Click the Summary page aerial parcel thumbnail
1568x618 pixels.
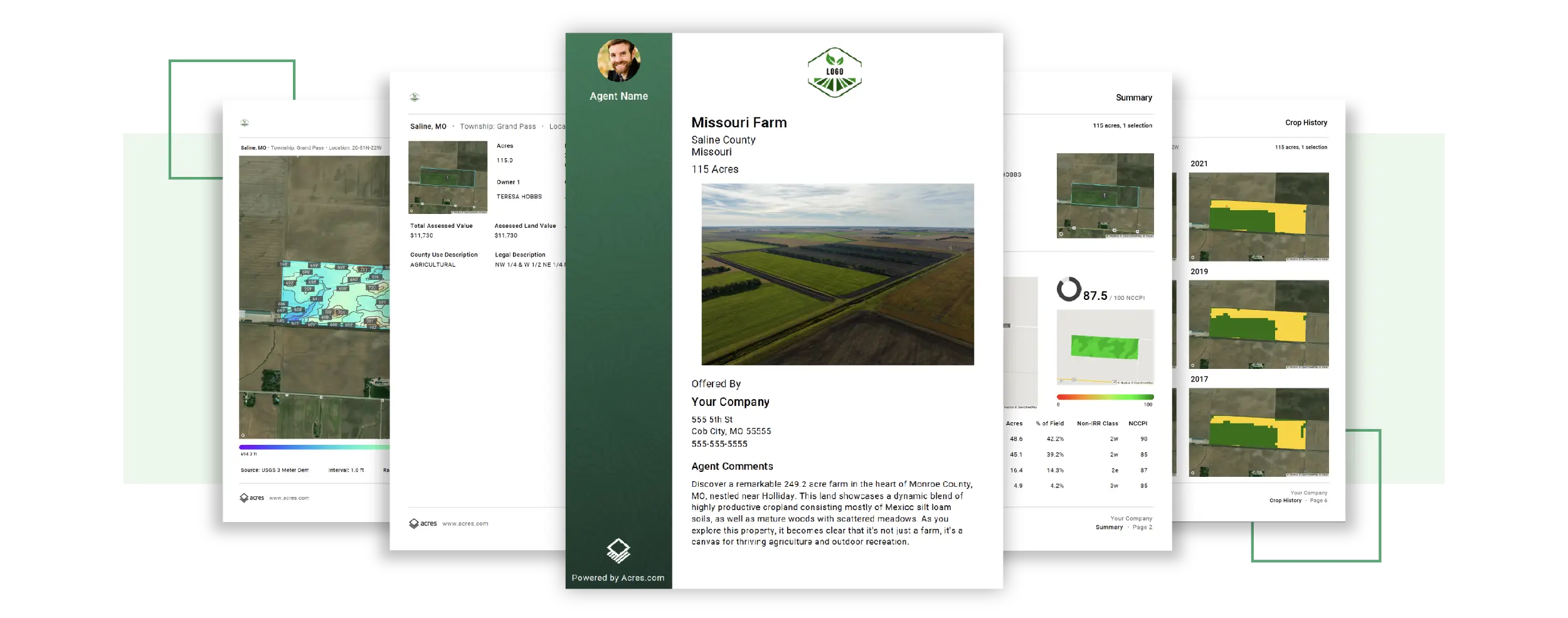(1105, 195)
